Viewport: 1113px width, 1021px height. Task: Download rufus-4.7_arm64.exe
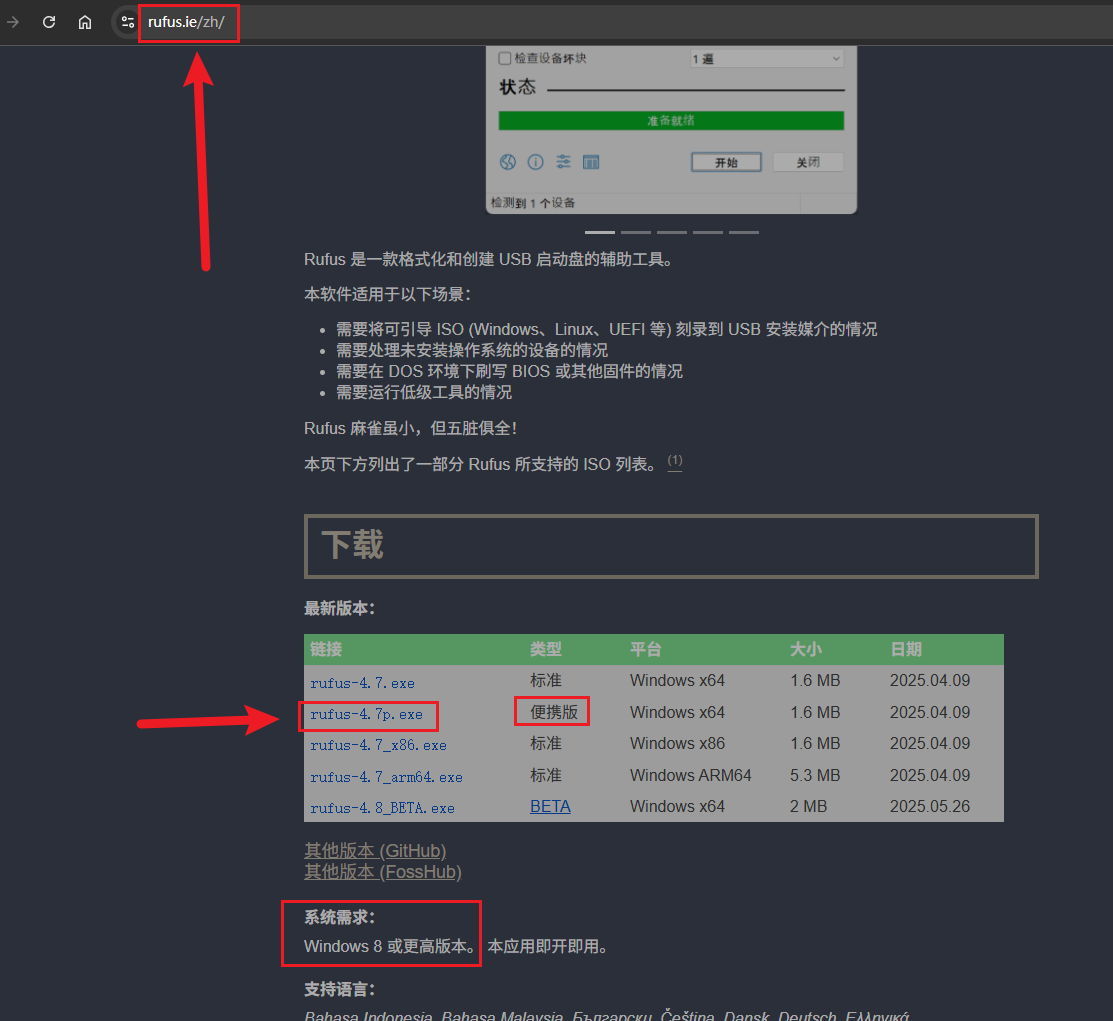point(386,777)
